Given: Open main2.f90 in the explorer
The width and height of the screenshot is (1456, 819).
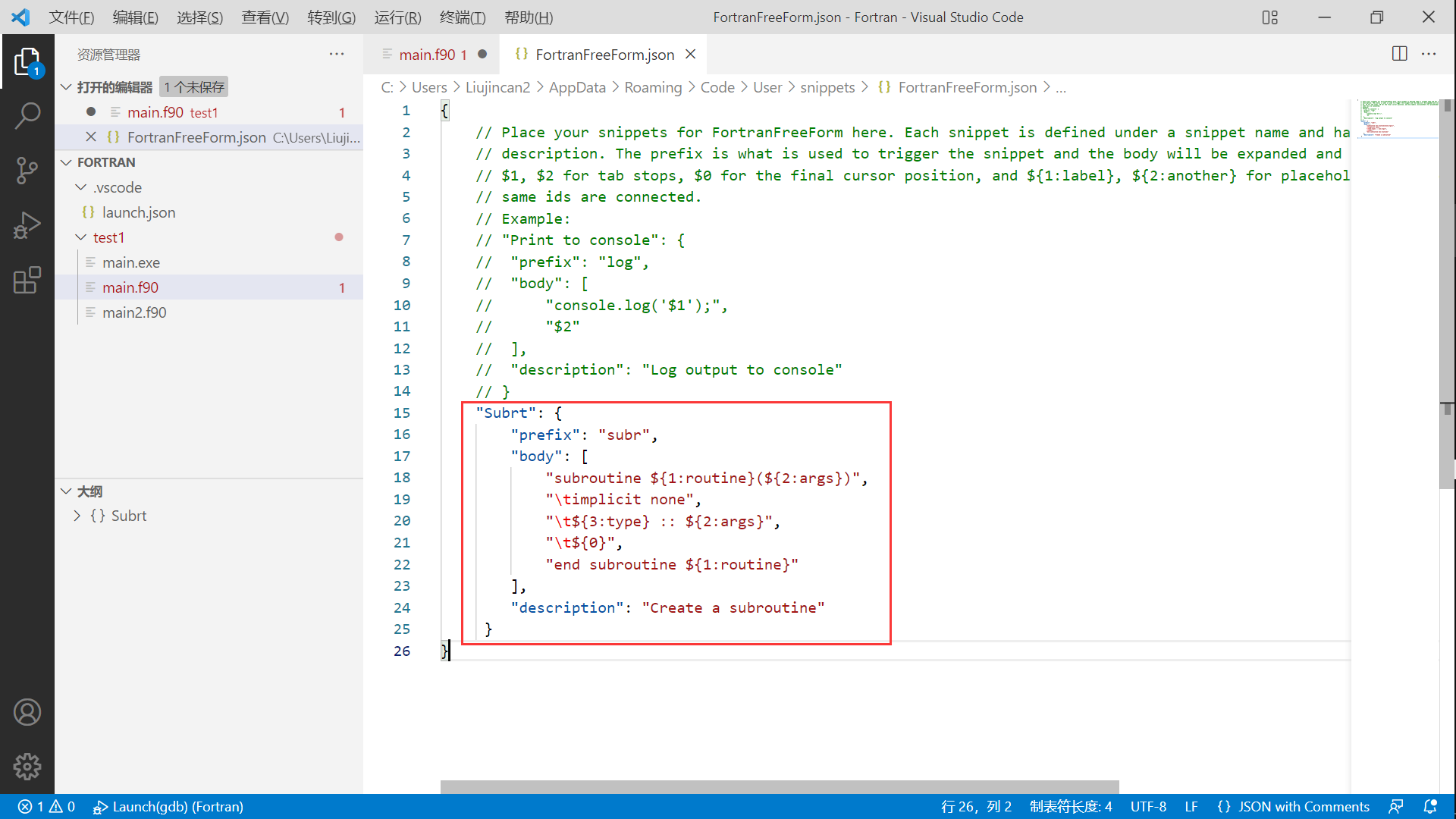Looking at the screenshot, I should tap(134, 312).
